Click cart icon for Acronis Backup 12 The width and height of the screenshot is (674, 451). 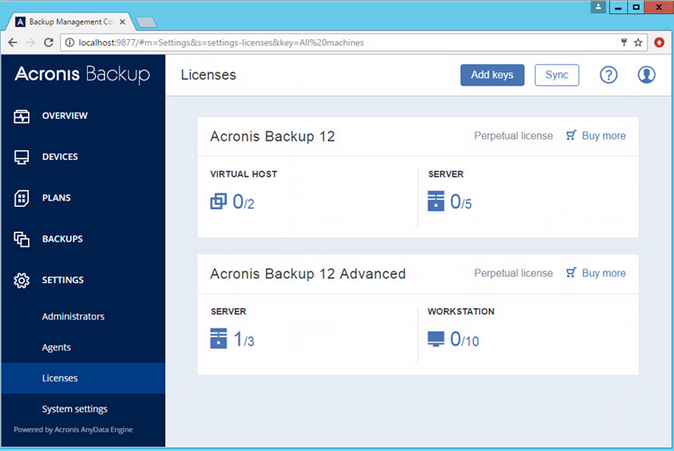point(571,135)
